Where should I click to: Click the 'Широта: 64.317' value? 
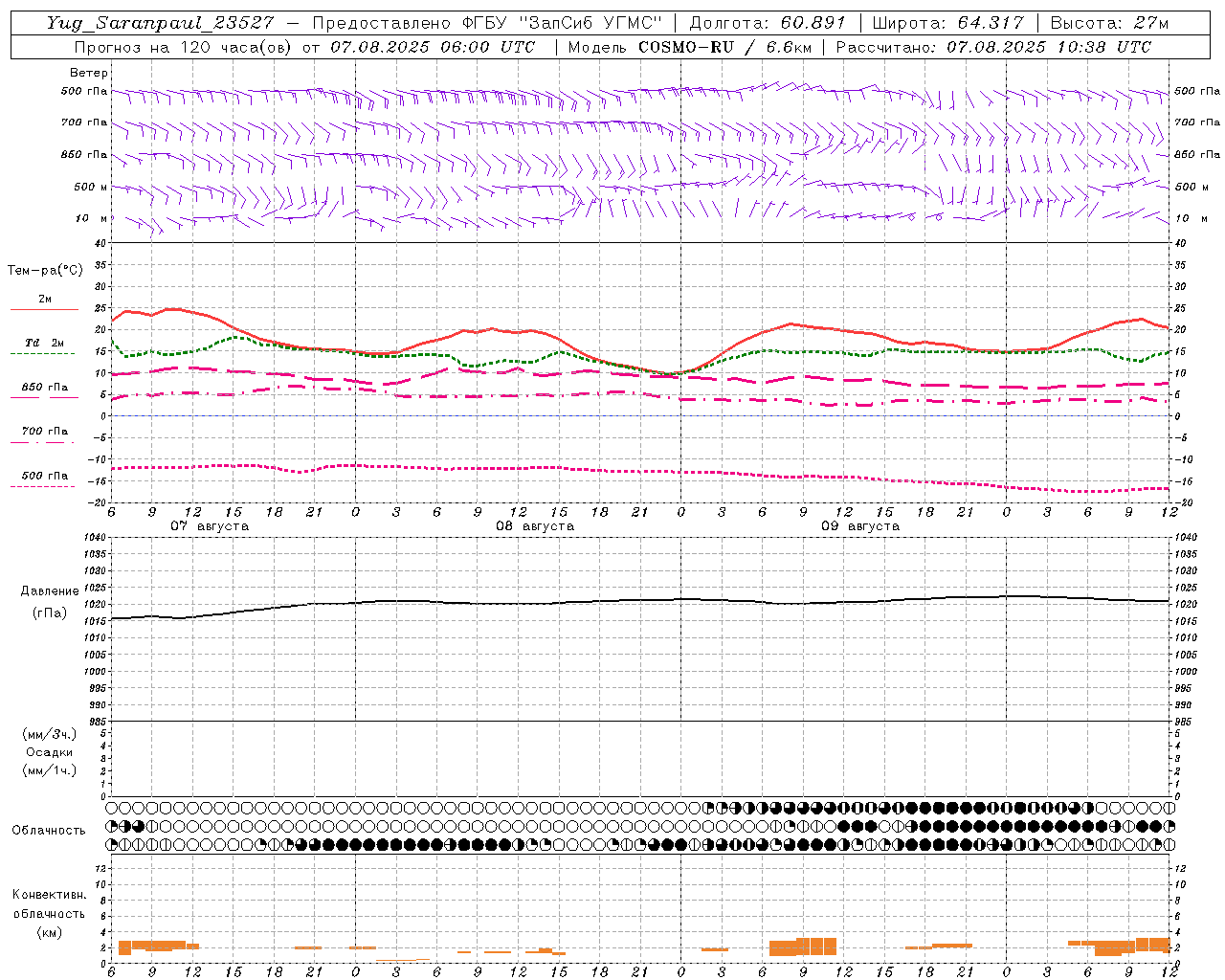click(x=947, y=23)
